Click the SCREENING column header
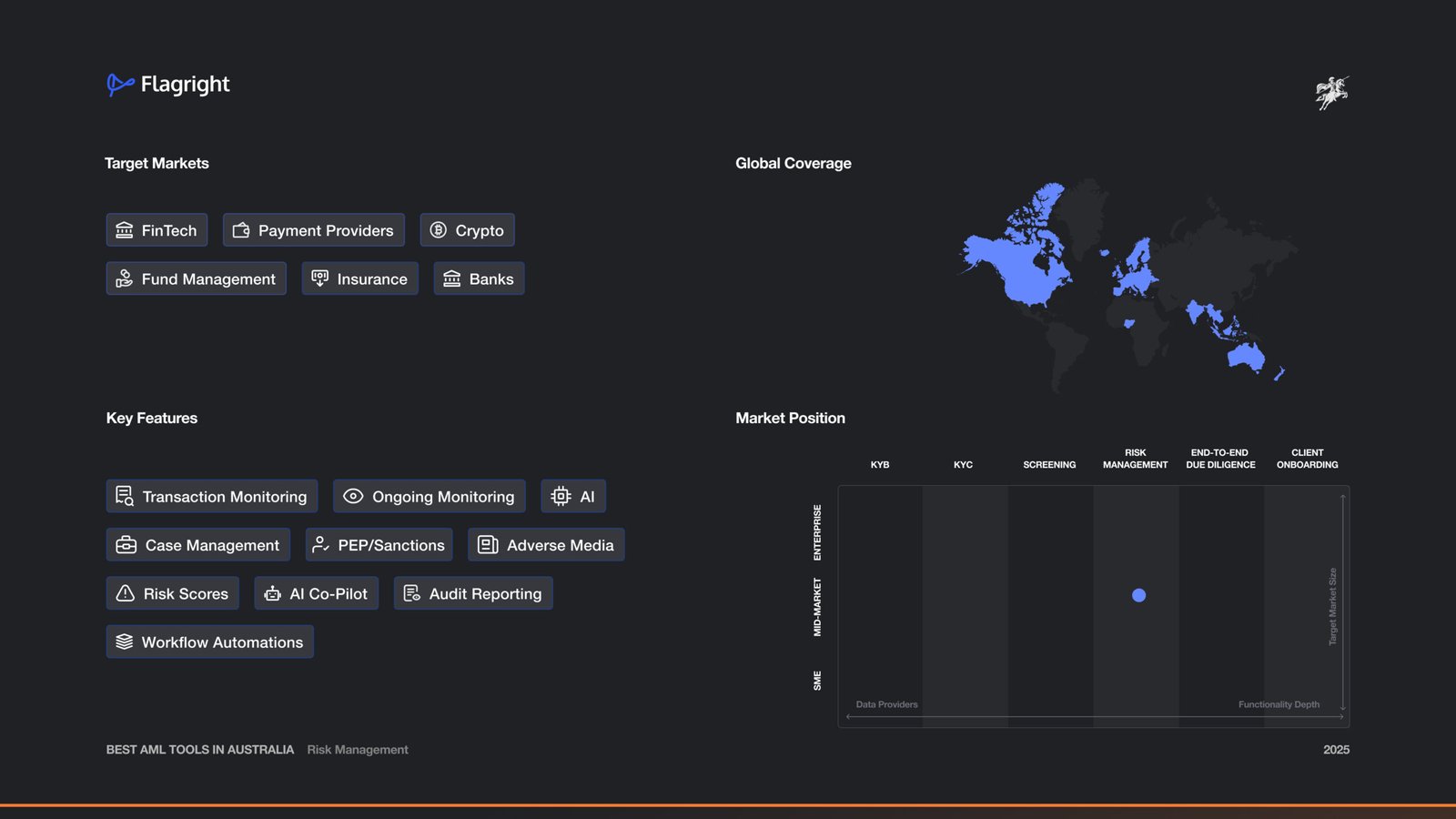The height and width of the screenshot is (819, 1456). 1049,465
